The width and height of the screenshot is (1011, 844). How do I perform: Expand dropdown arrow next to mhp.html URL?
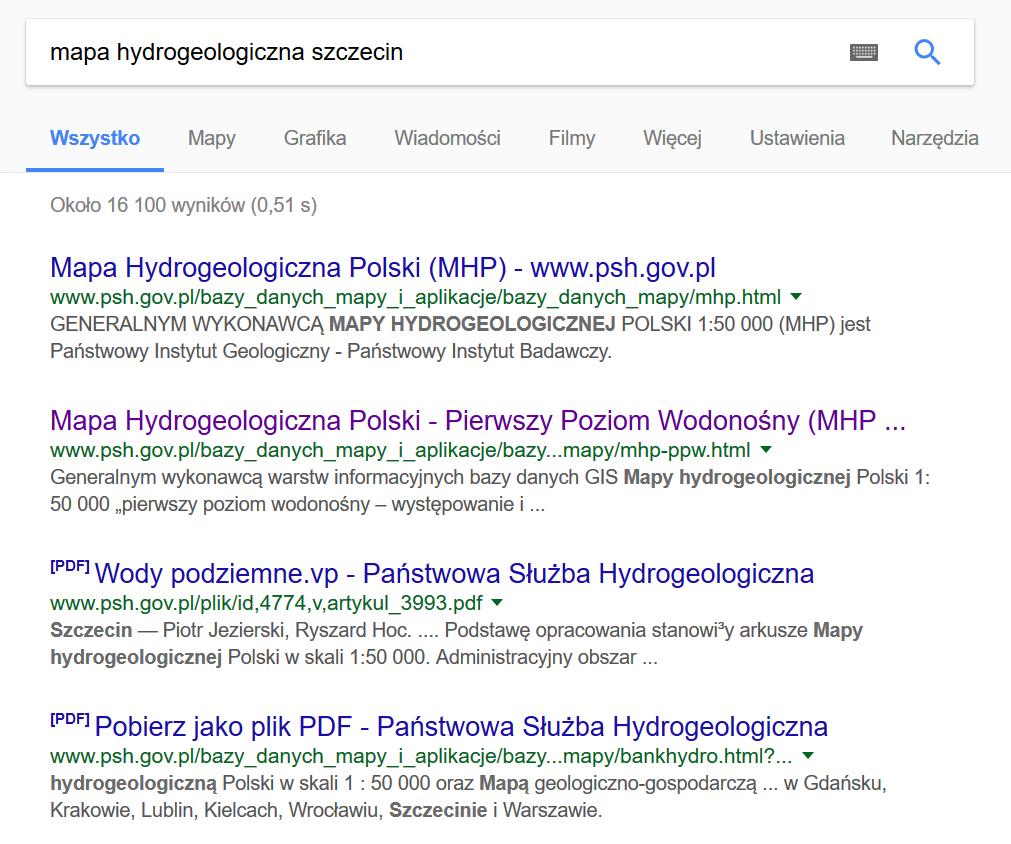[796, 297]
